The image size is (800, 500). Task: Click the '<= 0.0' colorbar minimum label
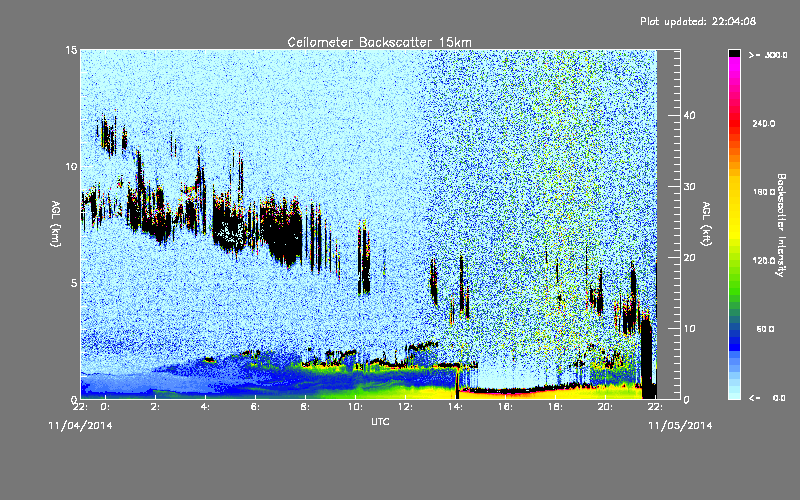click(768, 397)
